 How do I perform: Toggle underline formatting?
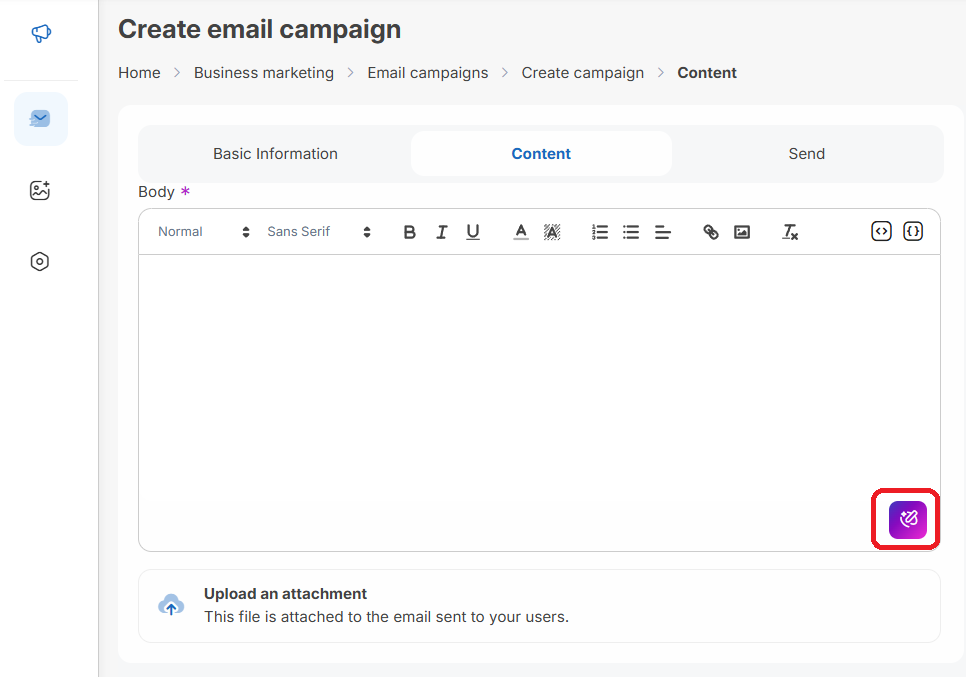[473, 232]
